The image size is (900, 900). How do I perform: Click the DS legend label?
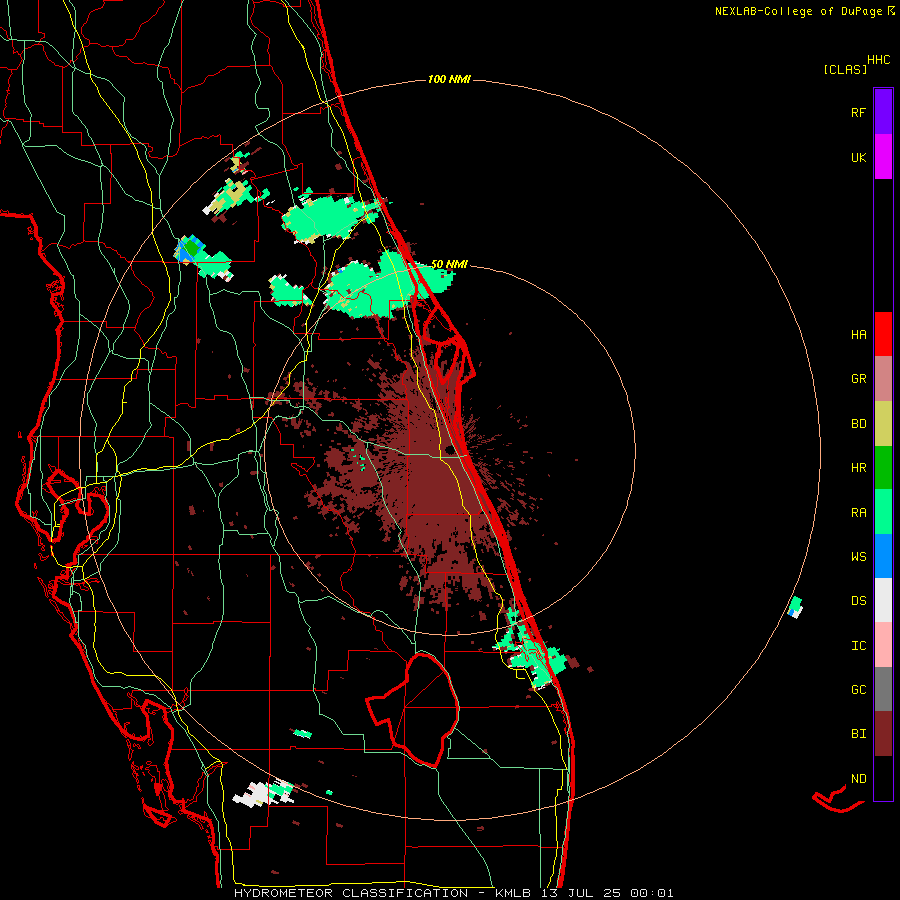[x=858, y=600]
